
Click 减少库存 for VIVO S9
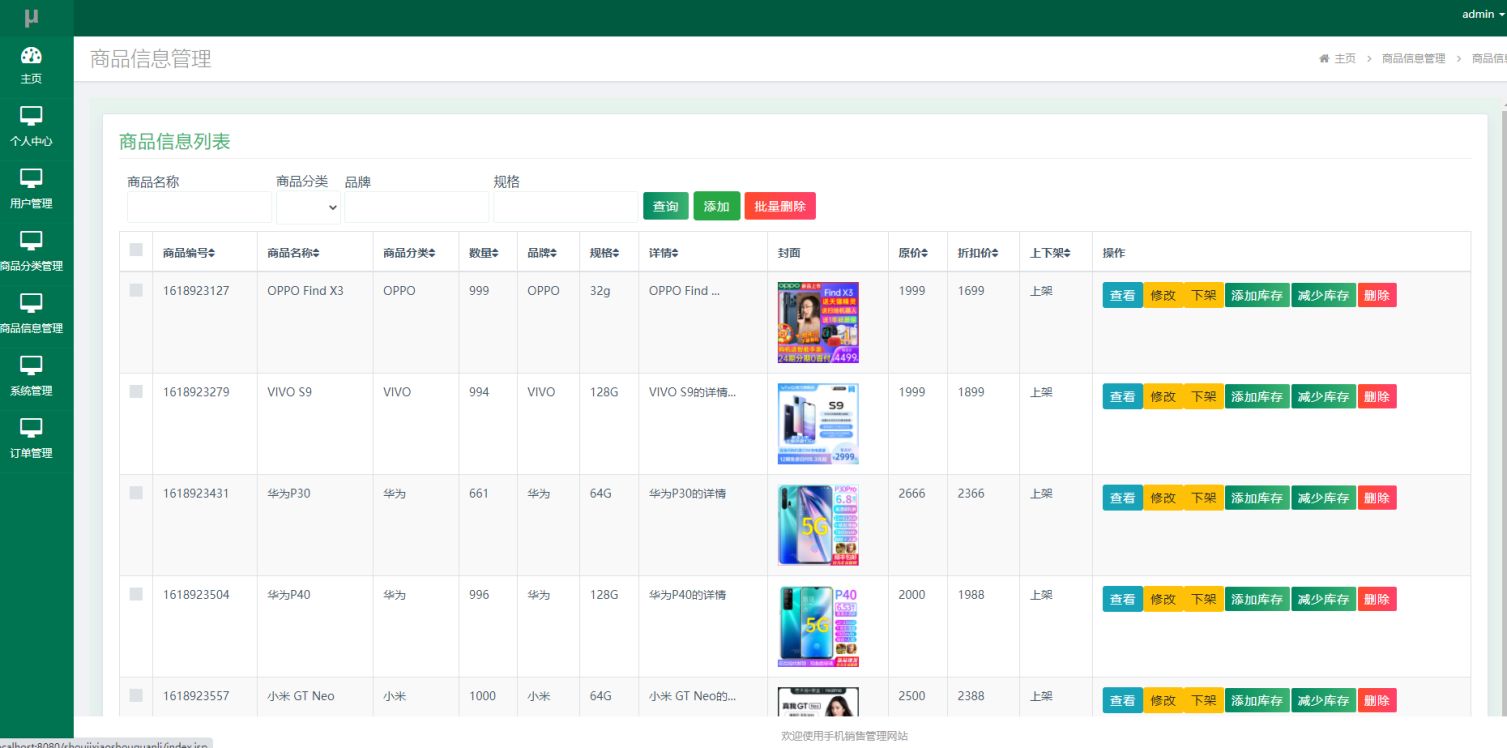click(1324, 397)
